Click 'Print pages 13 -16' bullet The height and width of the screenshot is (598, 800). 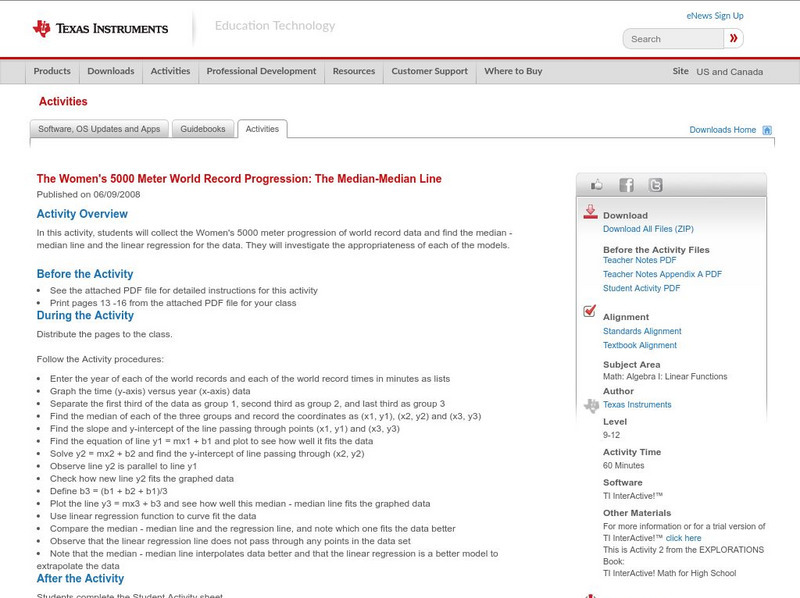click(173, 303)
